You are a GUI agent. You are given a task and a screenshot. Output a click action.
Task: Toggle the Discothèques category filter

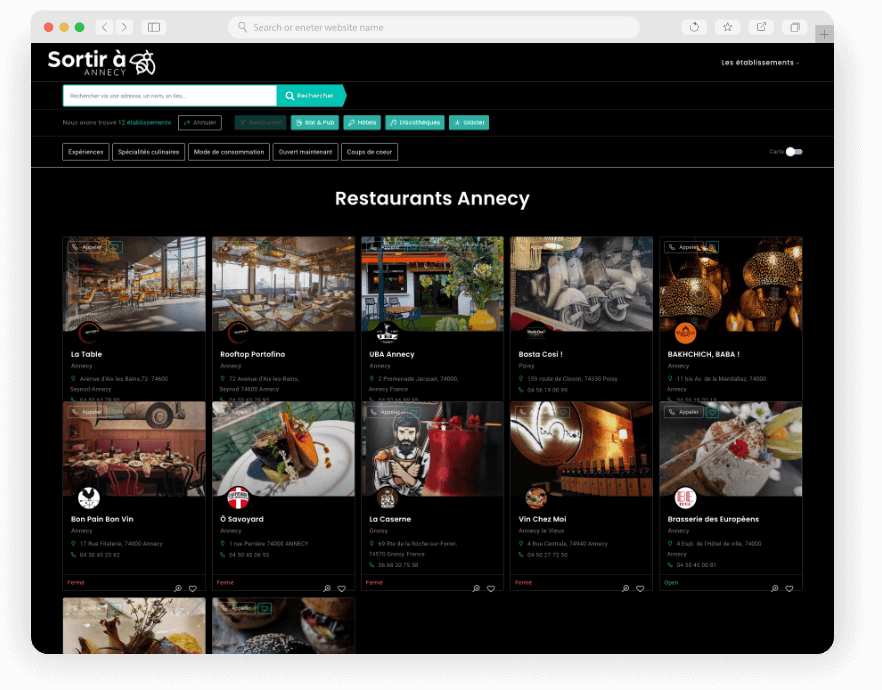click(x=415, y=123)
